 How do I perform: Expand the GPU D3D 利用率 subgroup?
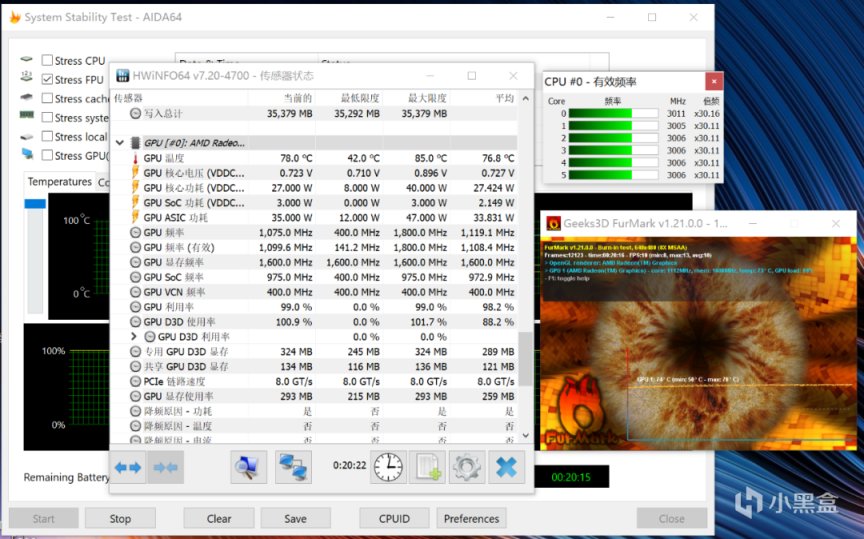pyautogui.click(x=133, y=336)
